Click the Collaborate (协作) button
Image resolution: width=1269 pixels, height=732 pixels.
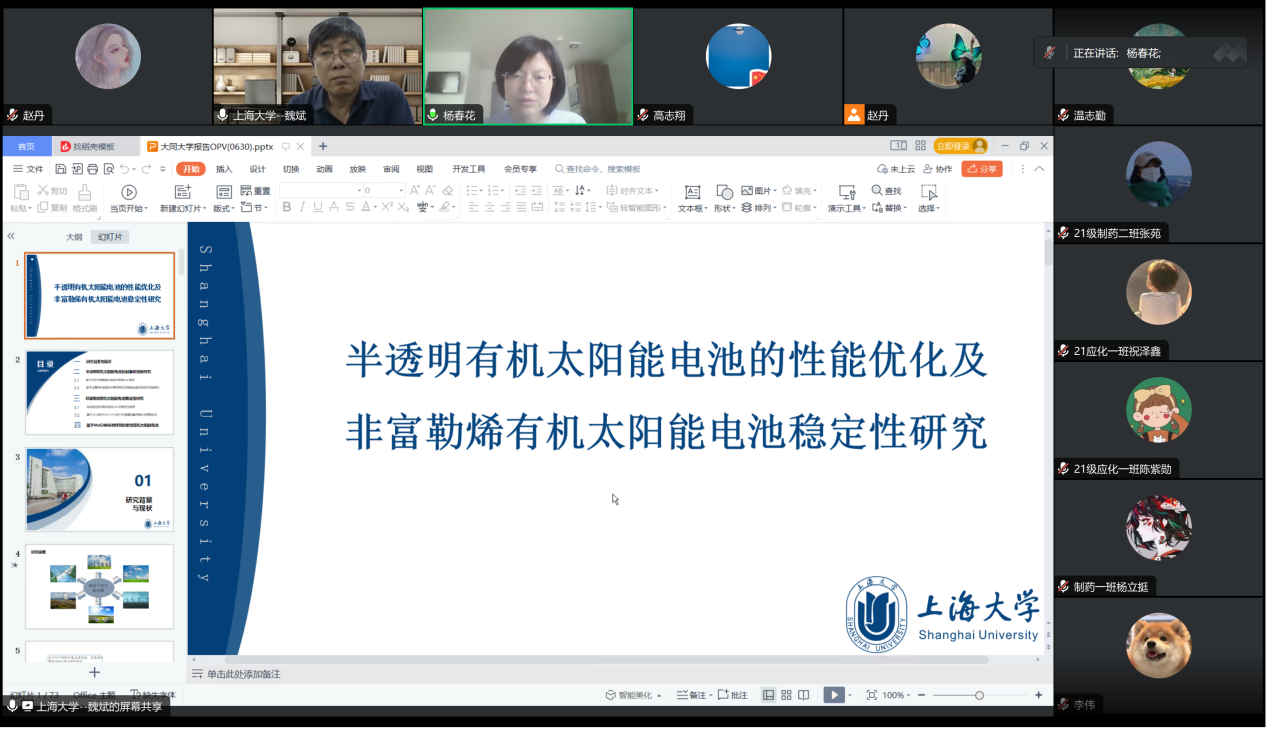point(938,169)
